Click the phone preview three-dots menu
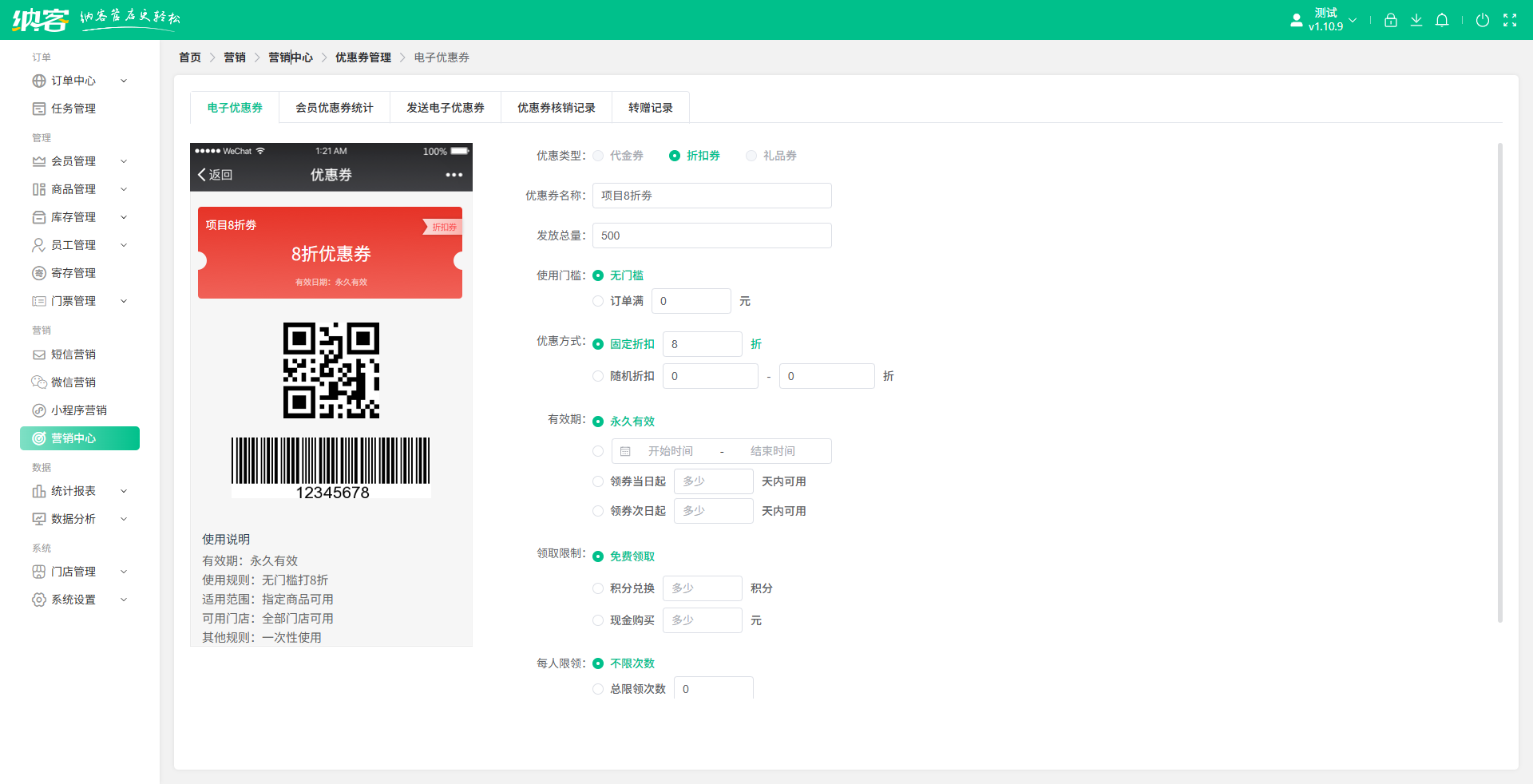Image resolution: width=1533 pixels, height=784 pixels. 454,175
